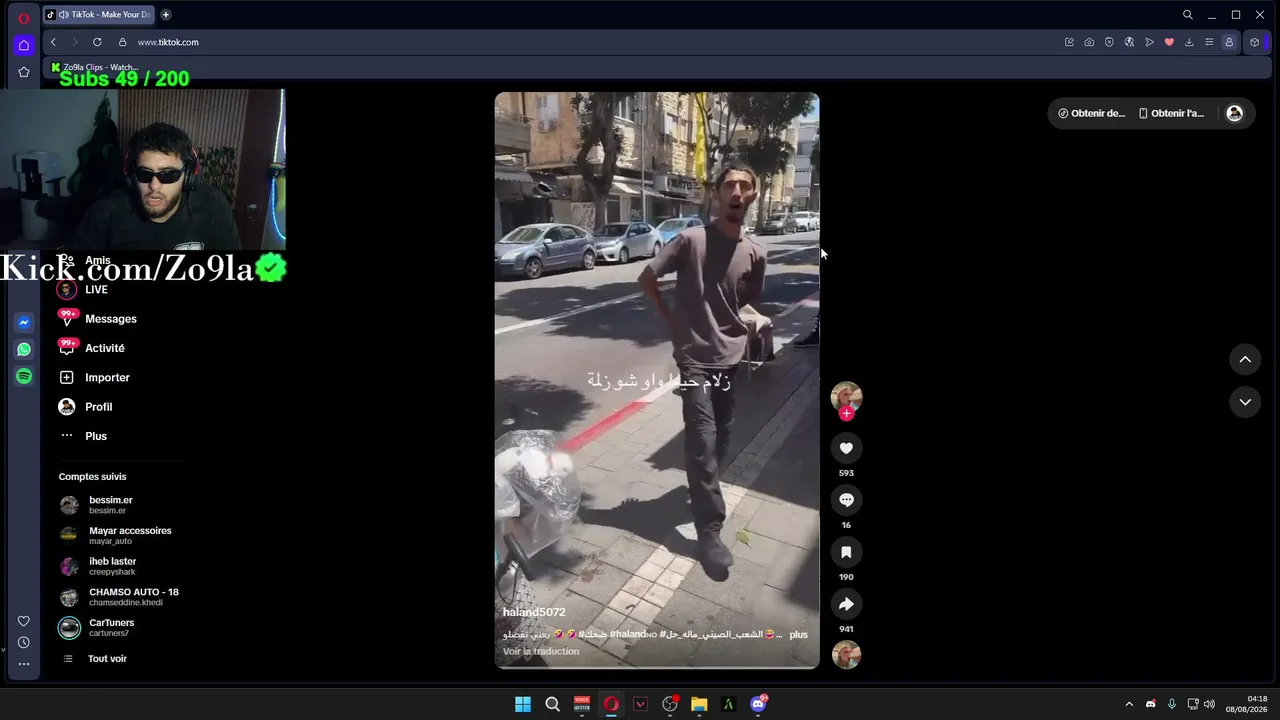
Task: Follow the creator via avatar plus badge
Action: 846,413
